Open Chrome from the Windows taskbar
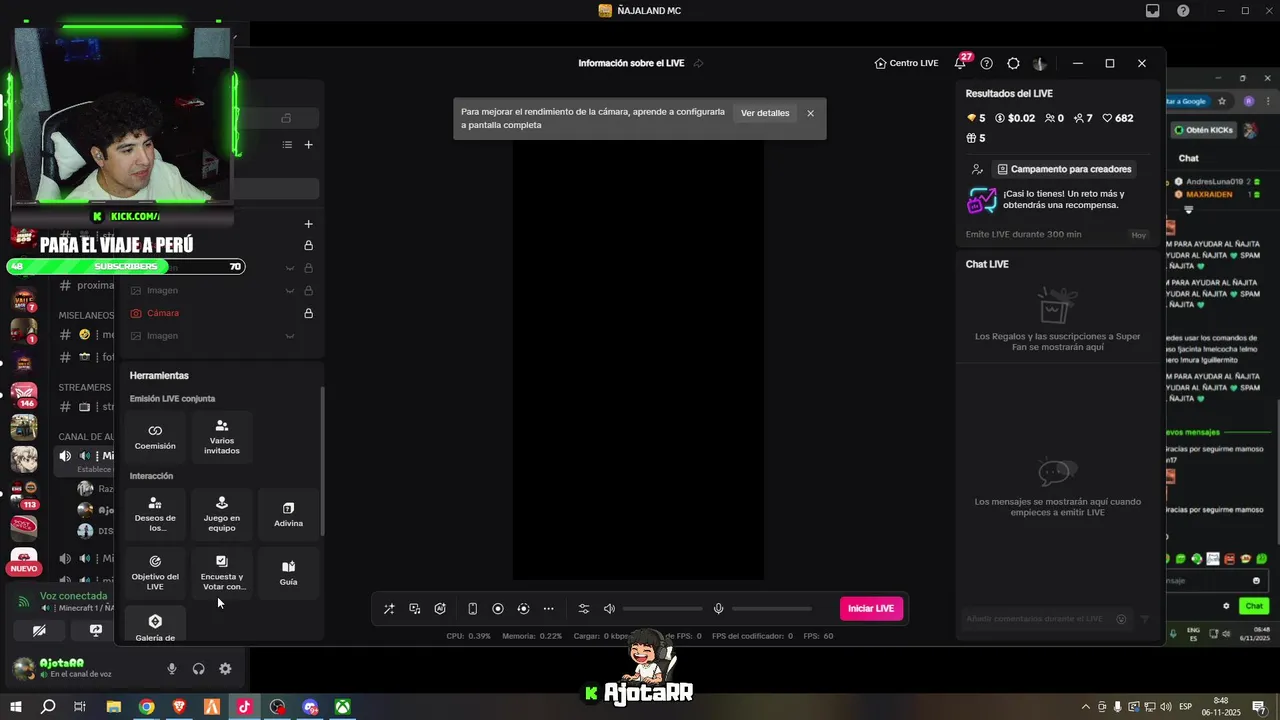1280x720 pixels. 146,707
